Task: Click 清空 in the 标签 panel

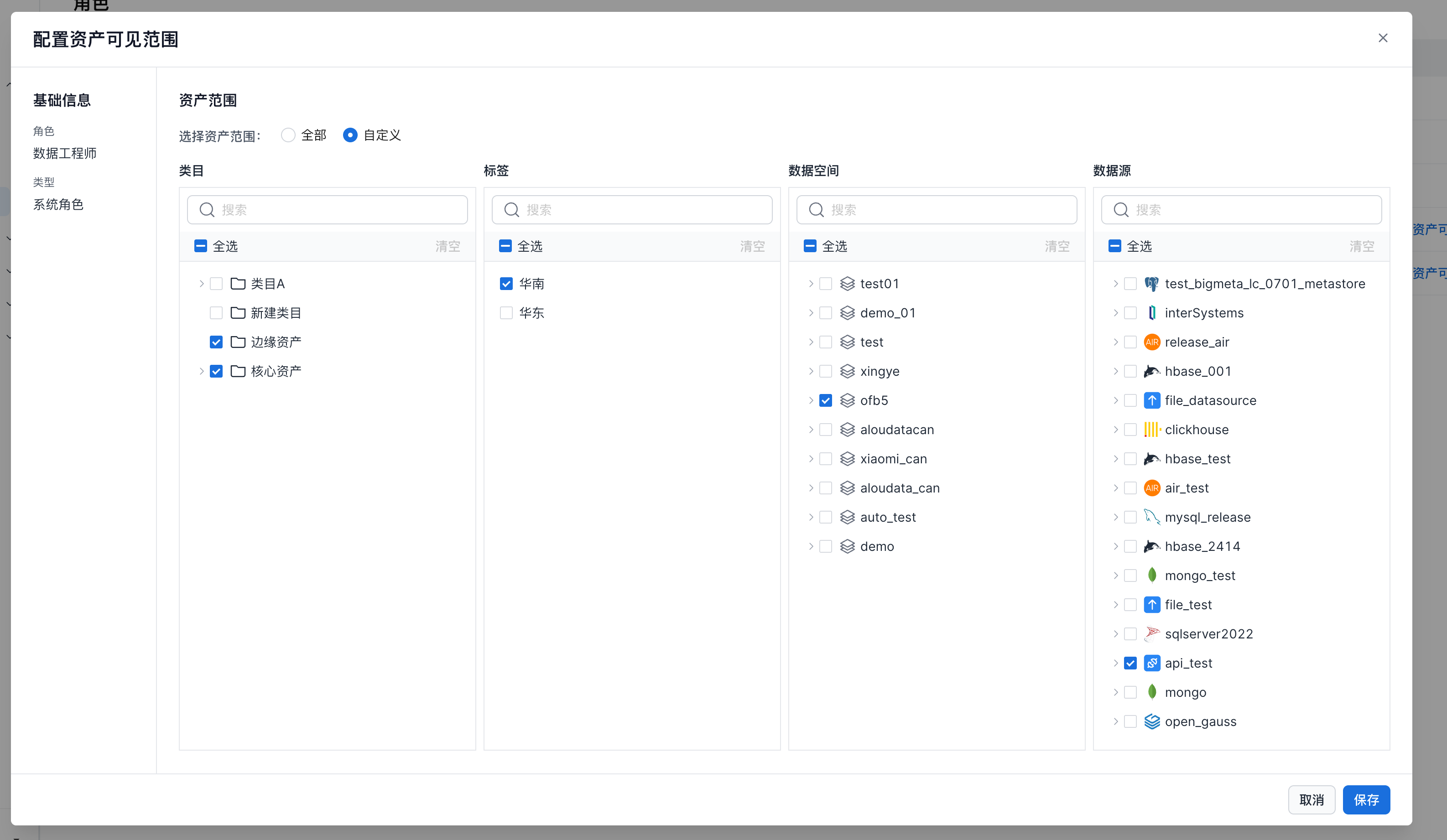Action: (x=752, y=246)
